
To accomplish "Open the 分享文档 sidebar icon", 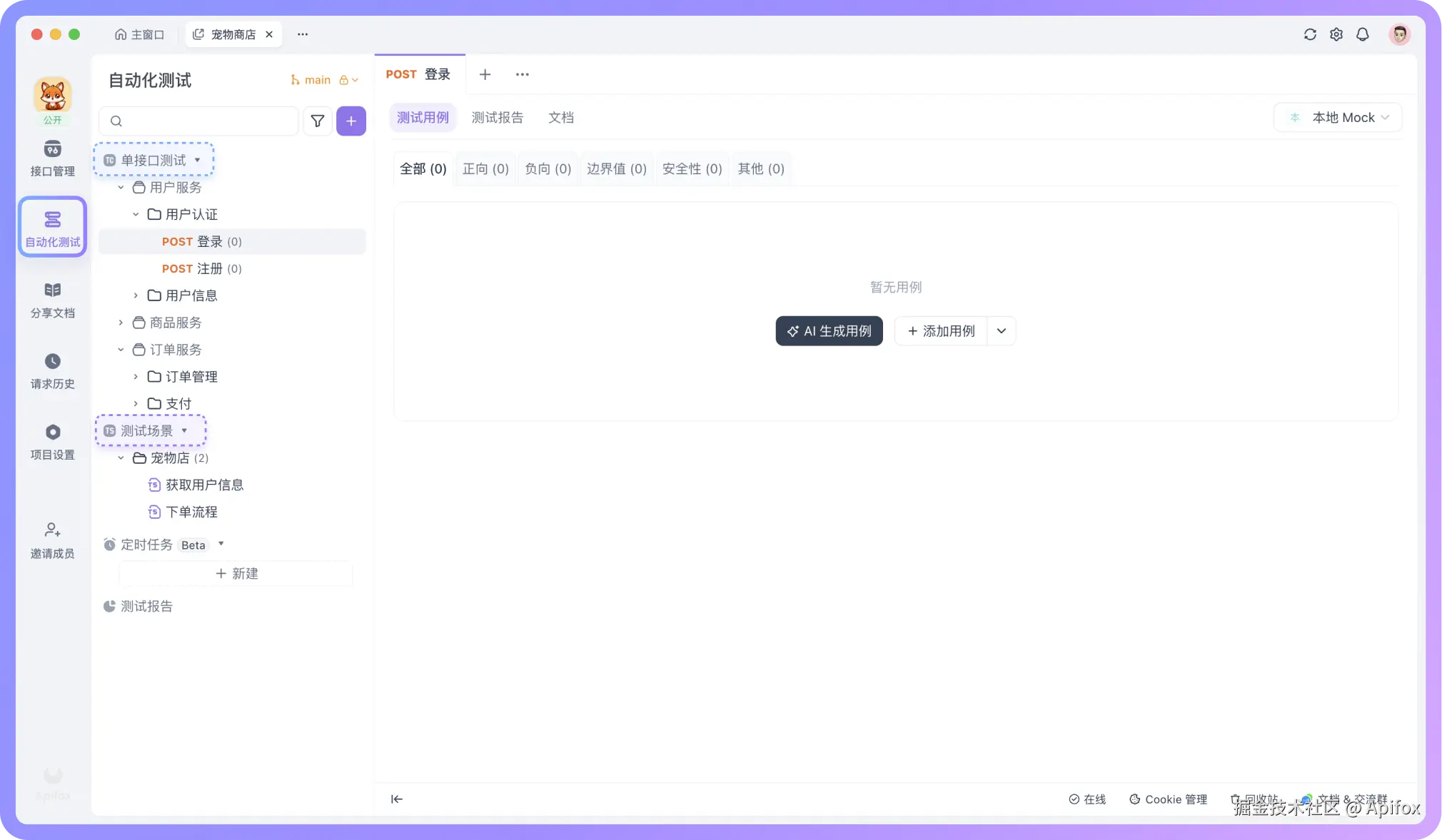I will 52,290.
